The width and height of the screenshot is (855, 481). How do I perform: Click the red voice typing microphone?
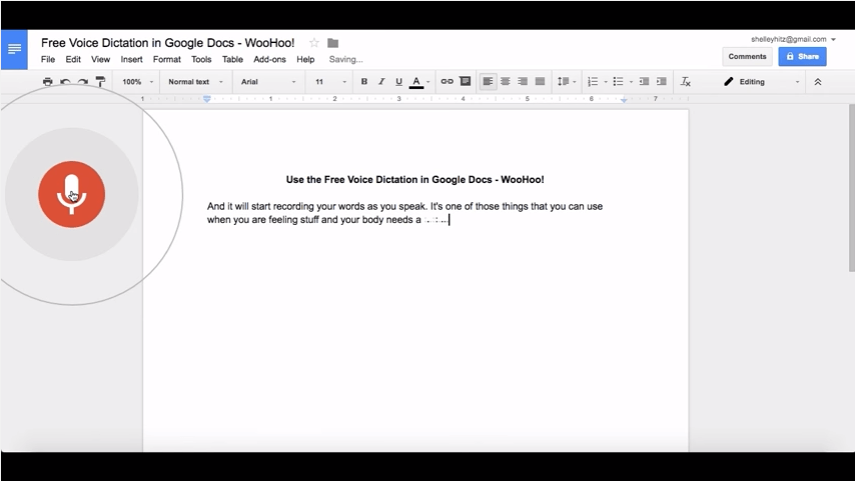71,194
